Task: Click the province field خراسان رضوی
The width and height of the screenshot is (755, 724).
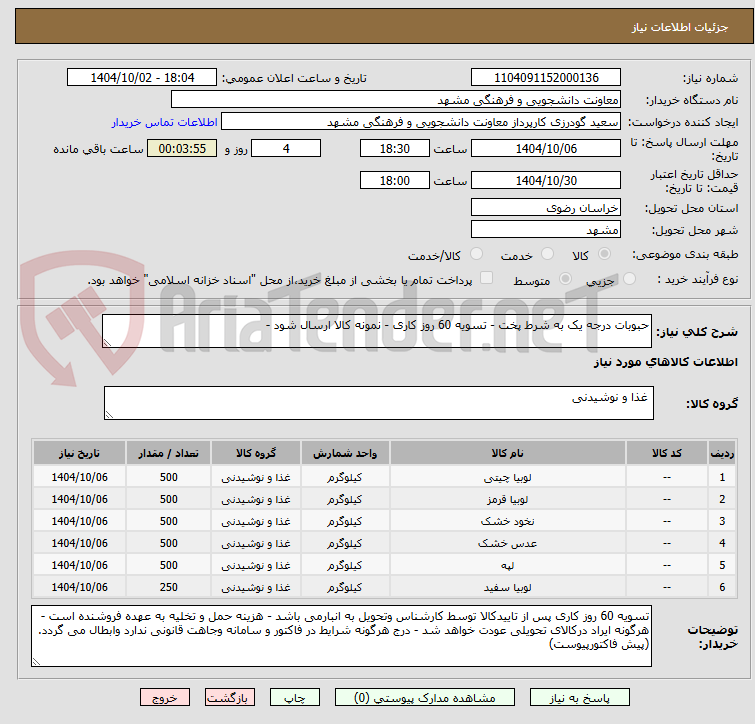Action: tap(546, 207)
